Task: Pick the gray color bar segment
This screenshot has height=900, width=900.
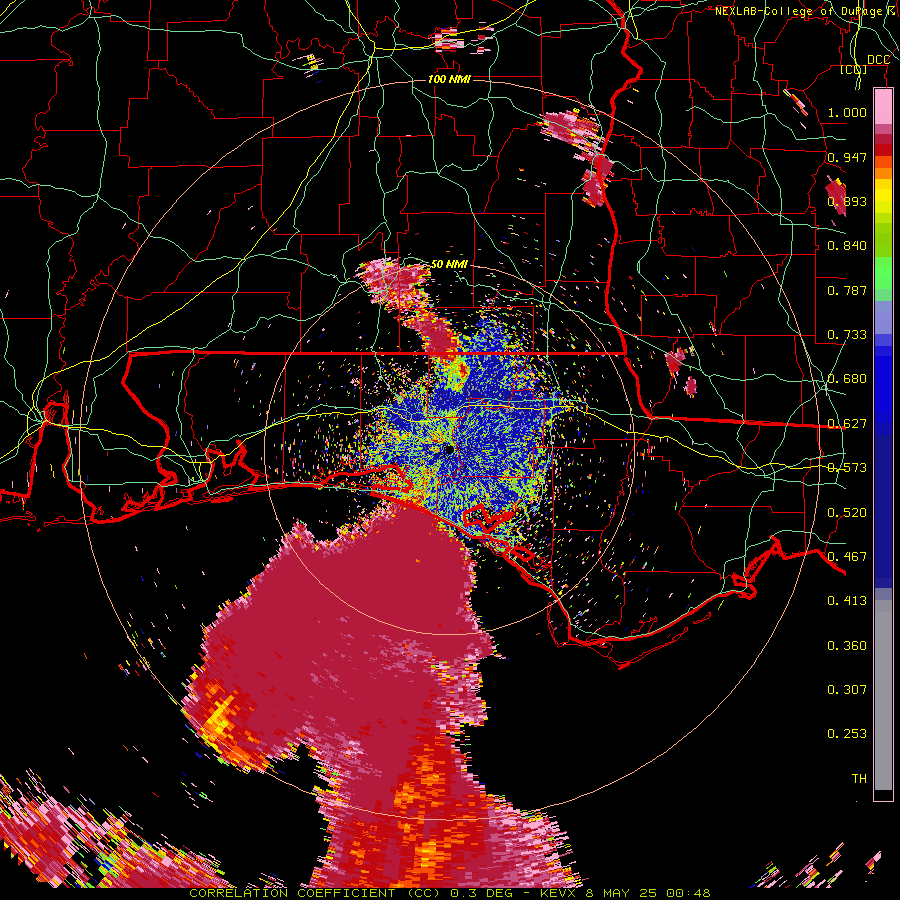Action: (883, 695)
